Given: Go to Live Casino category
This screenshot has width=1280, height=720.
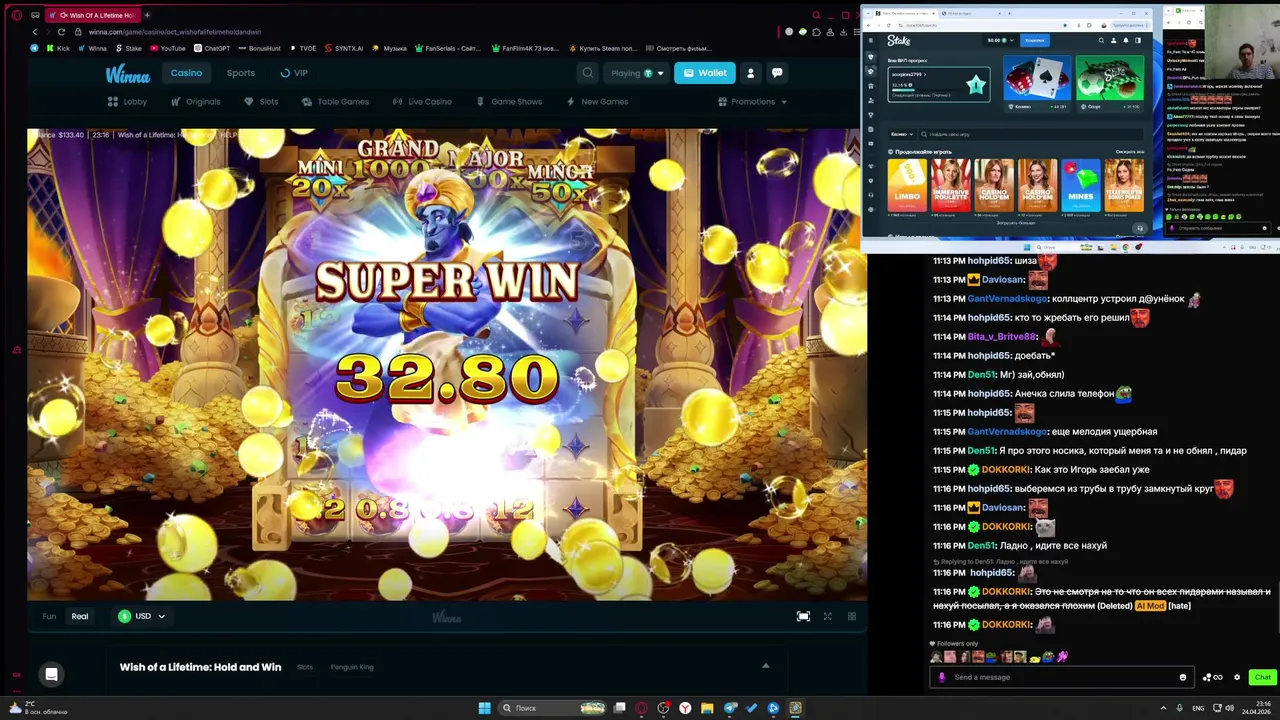Looking at the screenshot, I should tap(422, 102).
